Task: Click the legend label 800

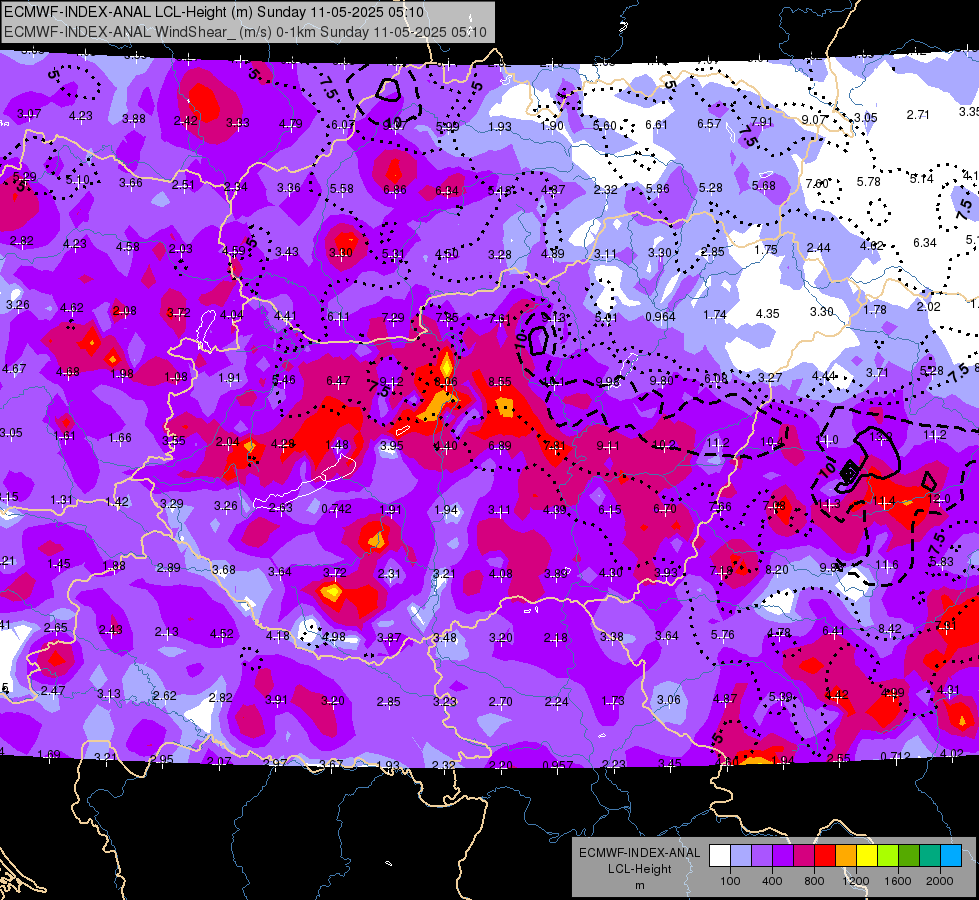Action: [x=814, y=881]
